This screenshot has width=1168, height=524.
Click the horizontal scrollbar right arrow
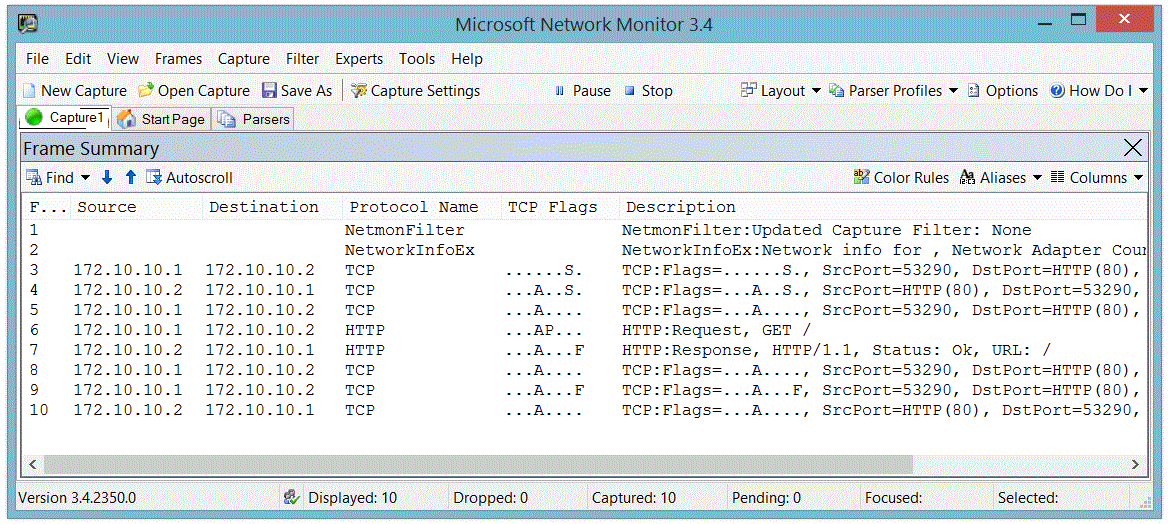point(1135,464)
